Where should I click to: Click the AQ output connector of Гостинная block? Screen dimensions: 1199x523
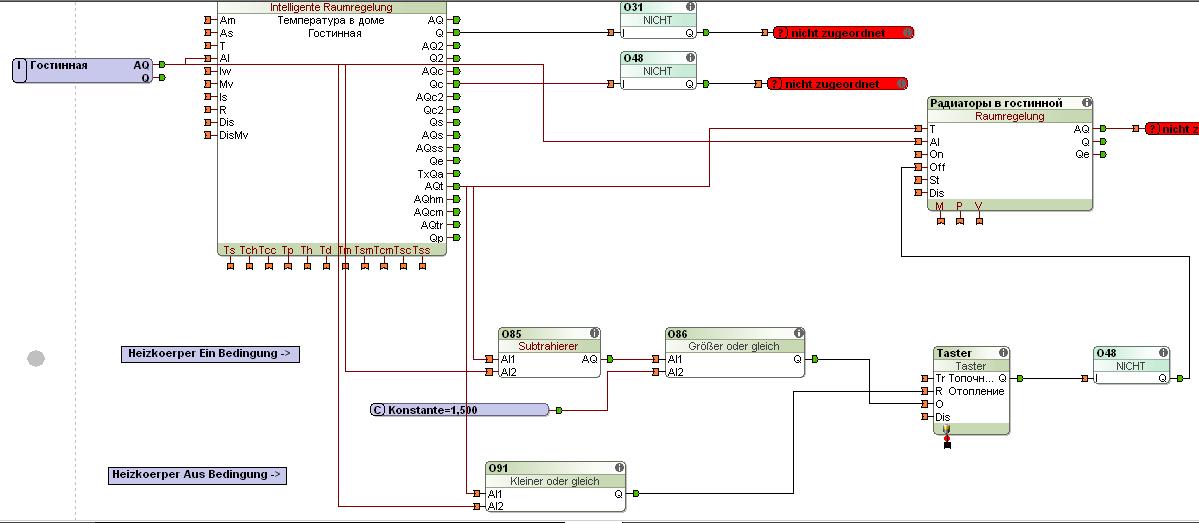161,65
